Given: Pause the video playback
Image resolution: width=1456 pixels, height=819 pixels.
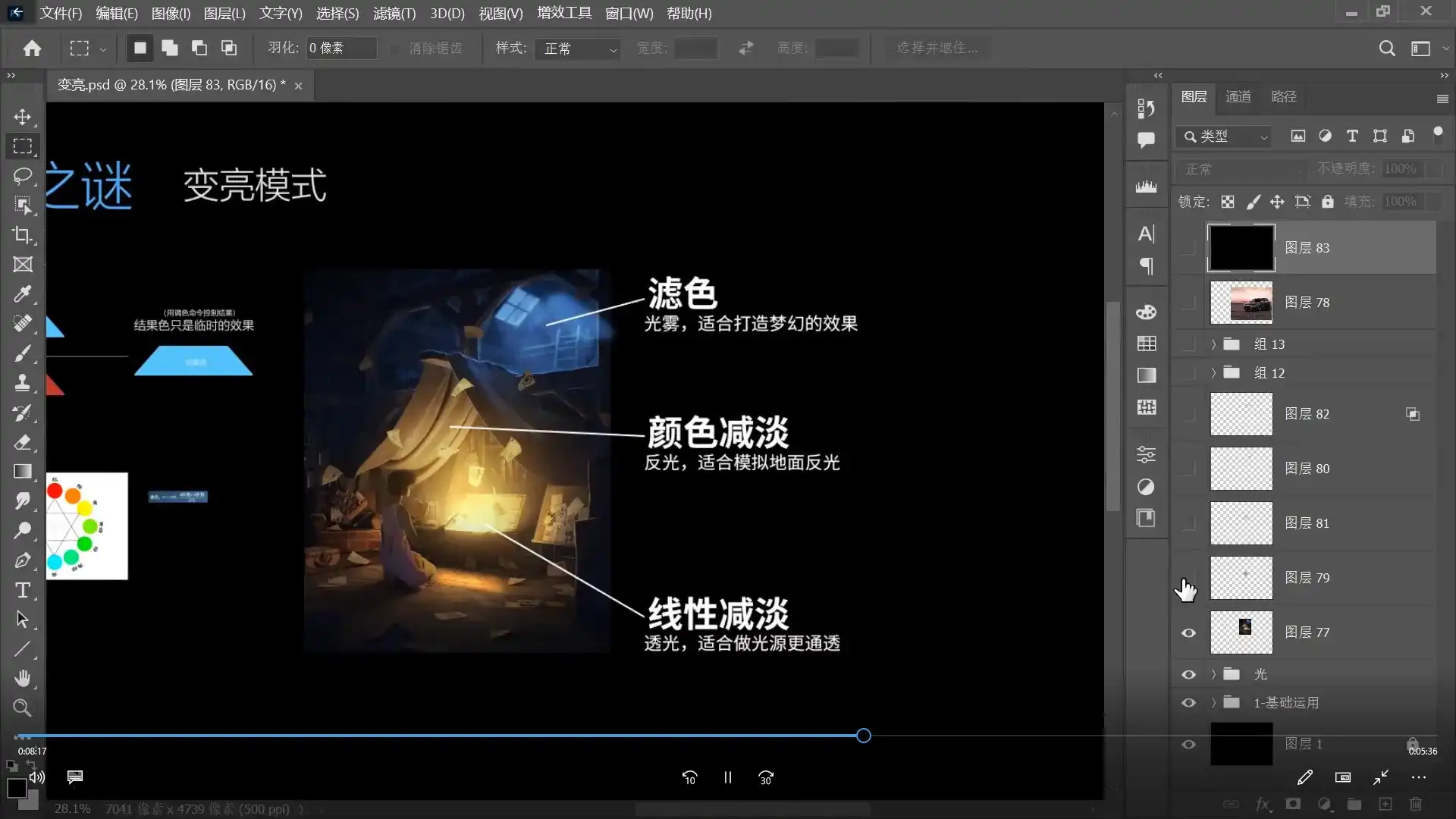Looking at the screenshot, I should [727, 777].
